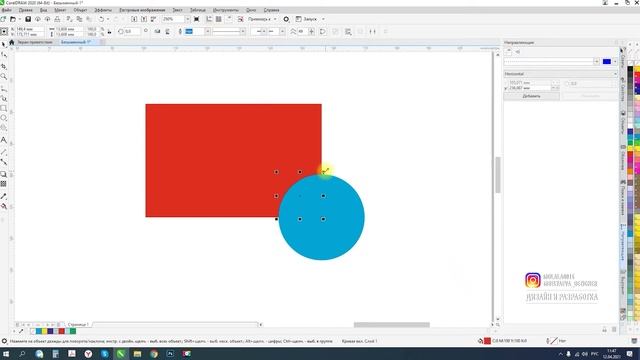Click the Full-screen preview icon
The image size is (640, 360).
(x=197, y=19)
